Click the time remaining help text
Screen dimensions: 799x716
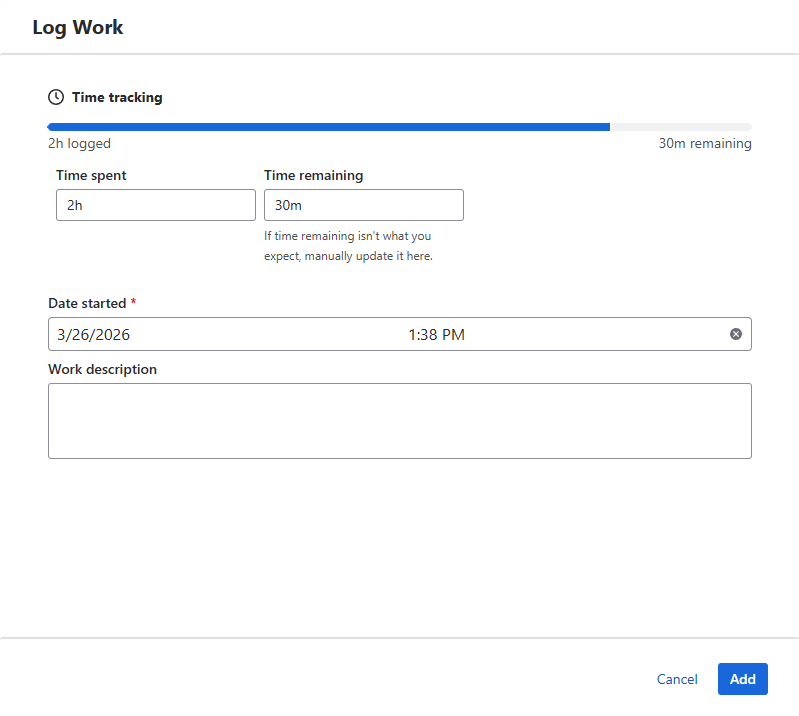coord(348,246)
